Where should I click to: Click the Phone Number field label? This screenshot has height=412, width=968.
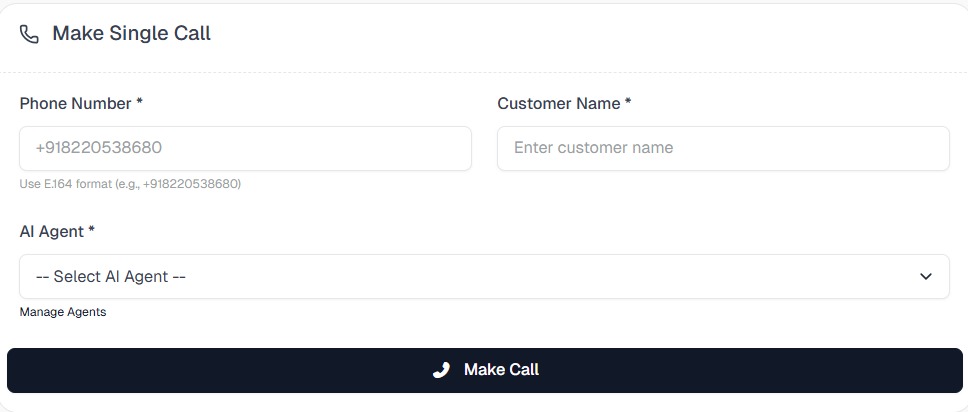click(76, 103)
